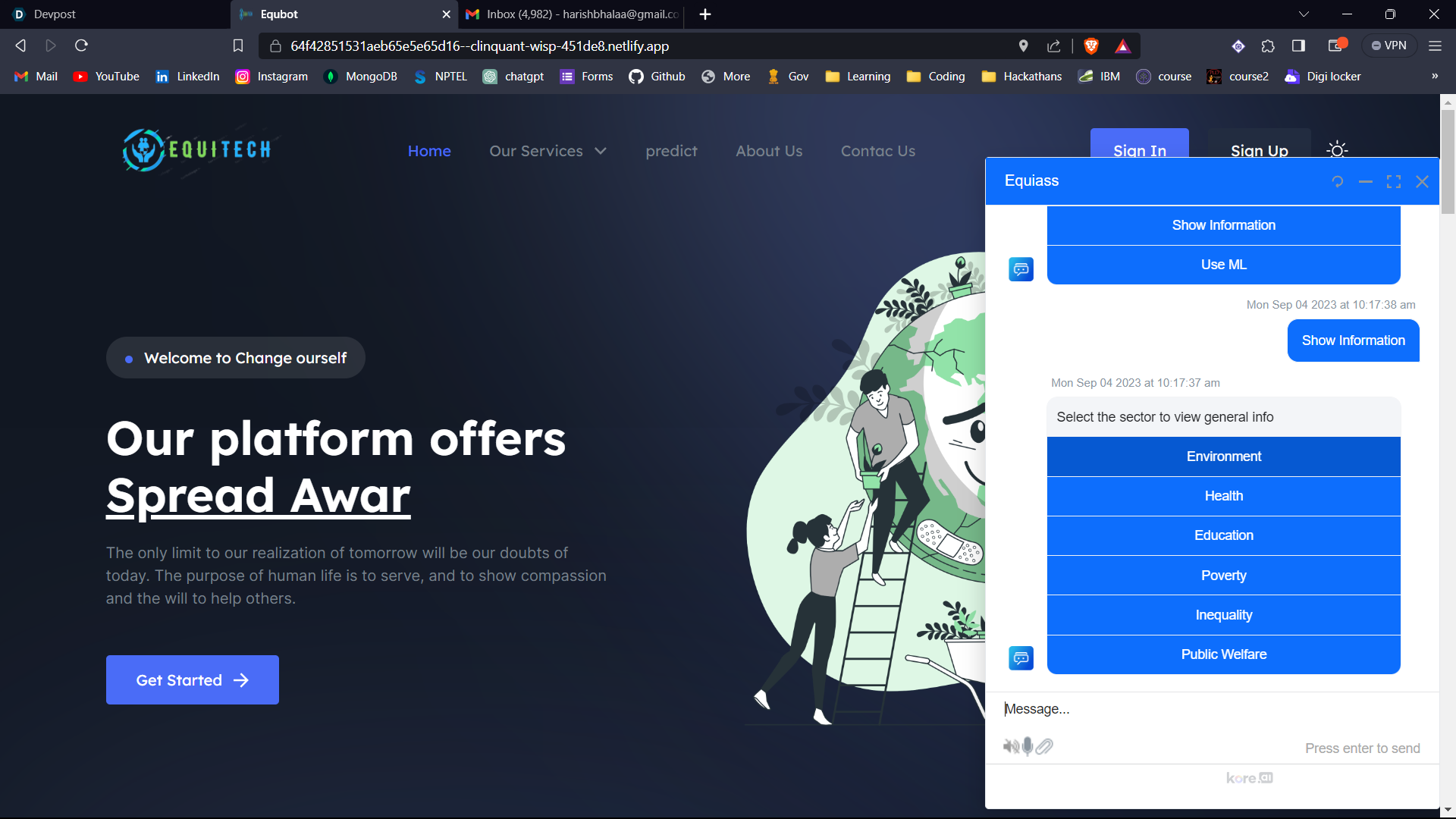The image size is (1456, 819).
Task: Click the microphone icon in chat
Action: 1028,746
